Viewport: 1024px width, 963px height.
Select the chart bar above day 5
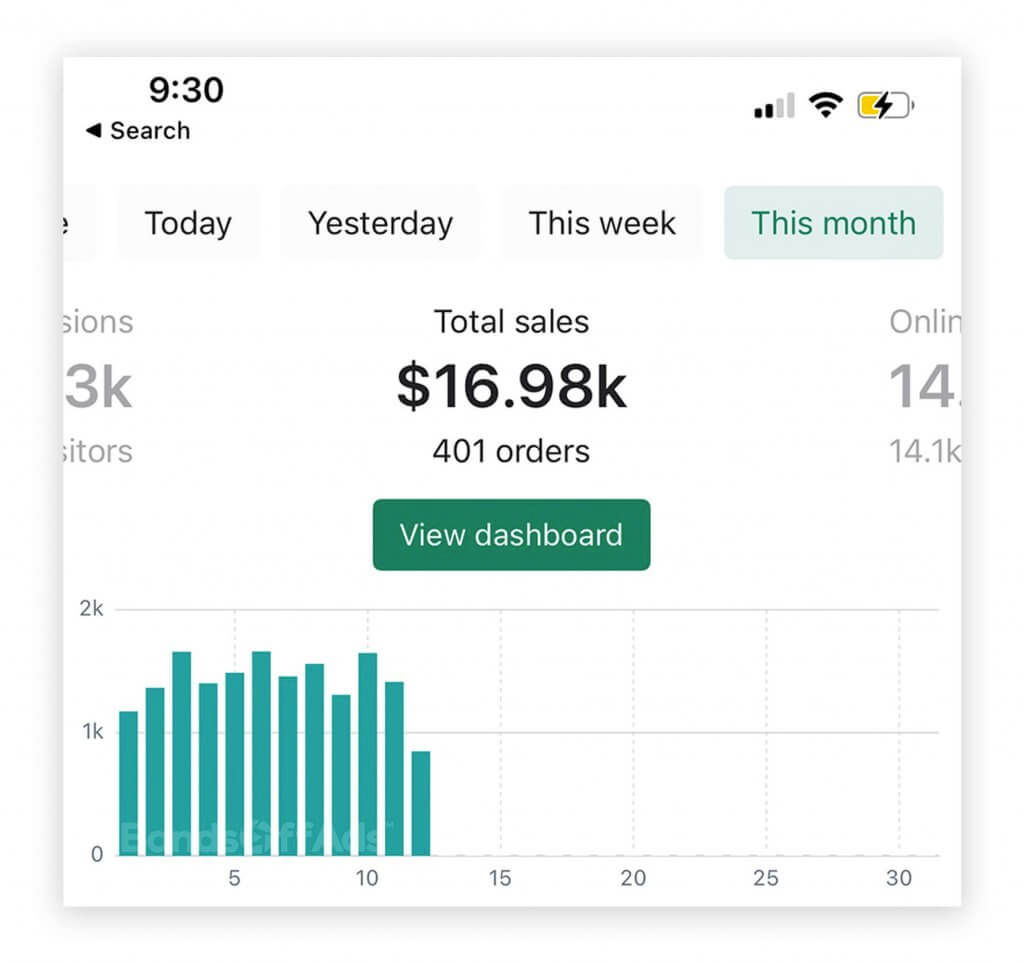[x=235, y=764]
